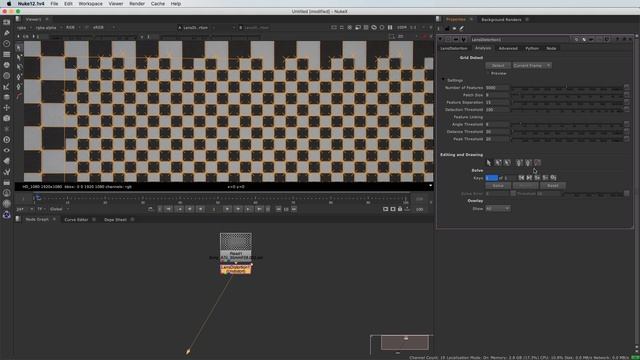The image size is (640, 360).
Task: Click the Solve button
Action: pos(498,186)
